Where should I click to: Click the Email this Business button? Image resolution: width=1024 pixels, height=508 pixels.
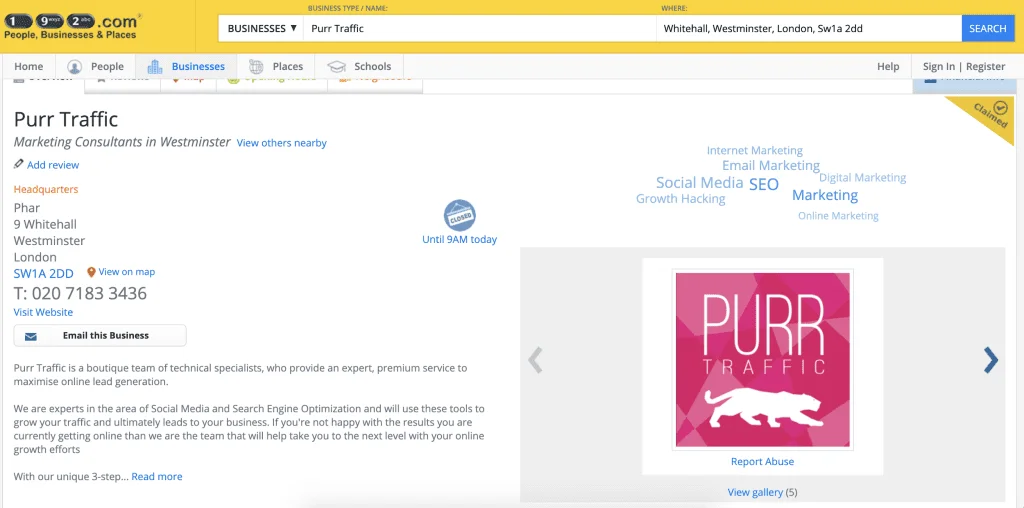click(x=100, y=336)
